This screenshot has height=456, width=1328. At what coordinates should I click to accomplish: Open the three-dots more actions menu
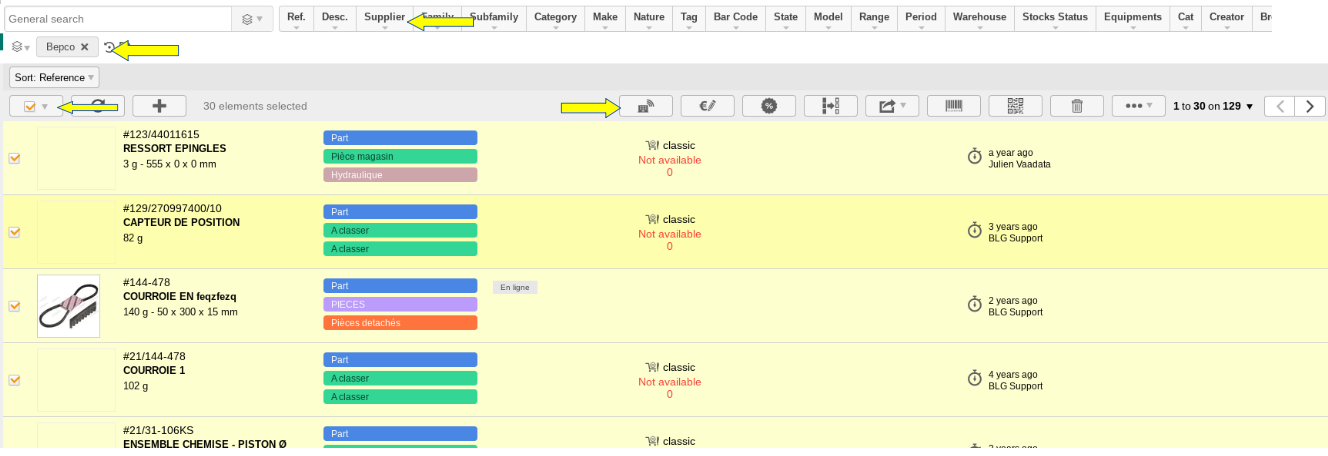tap(1139, 106)
